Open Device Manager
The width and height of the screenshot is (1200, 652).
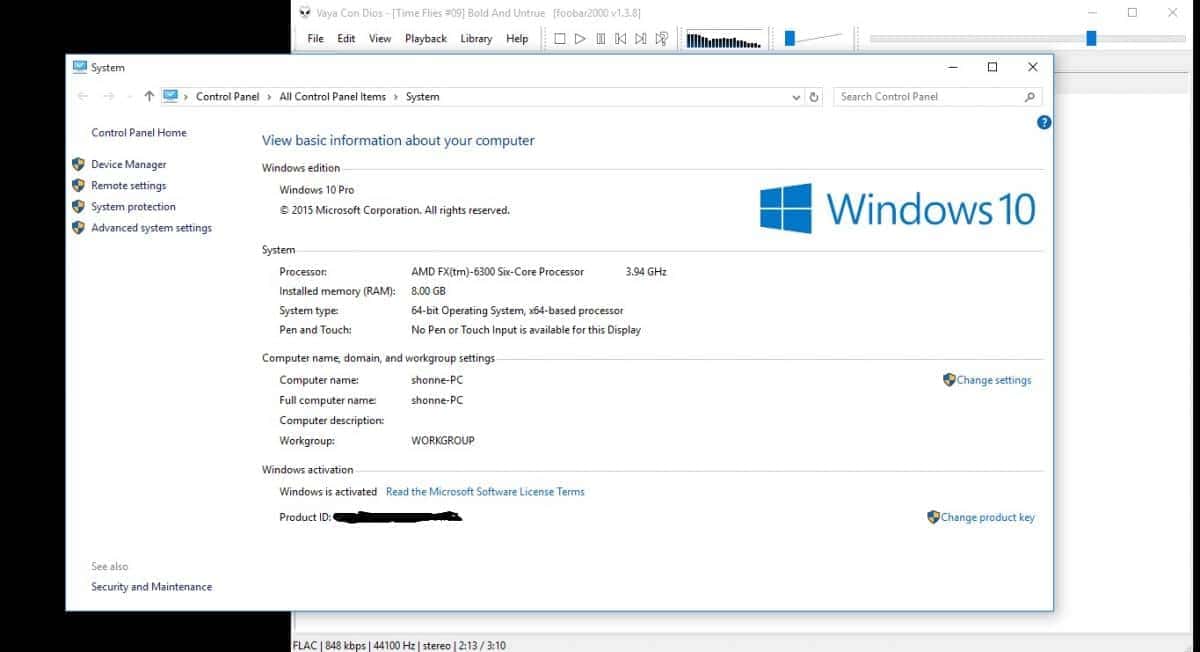(129, 165)
